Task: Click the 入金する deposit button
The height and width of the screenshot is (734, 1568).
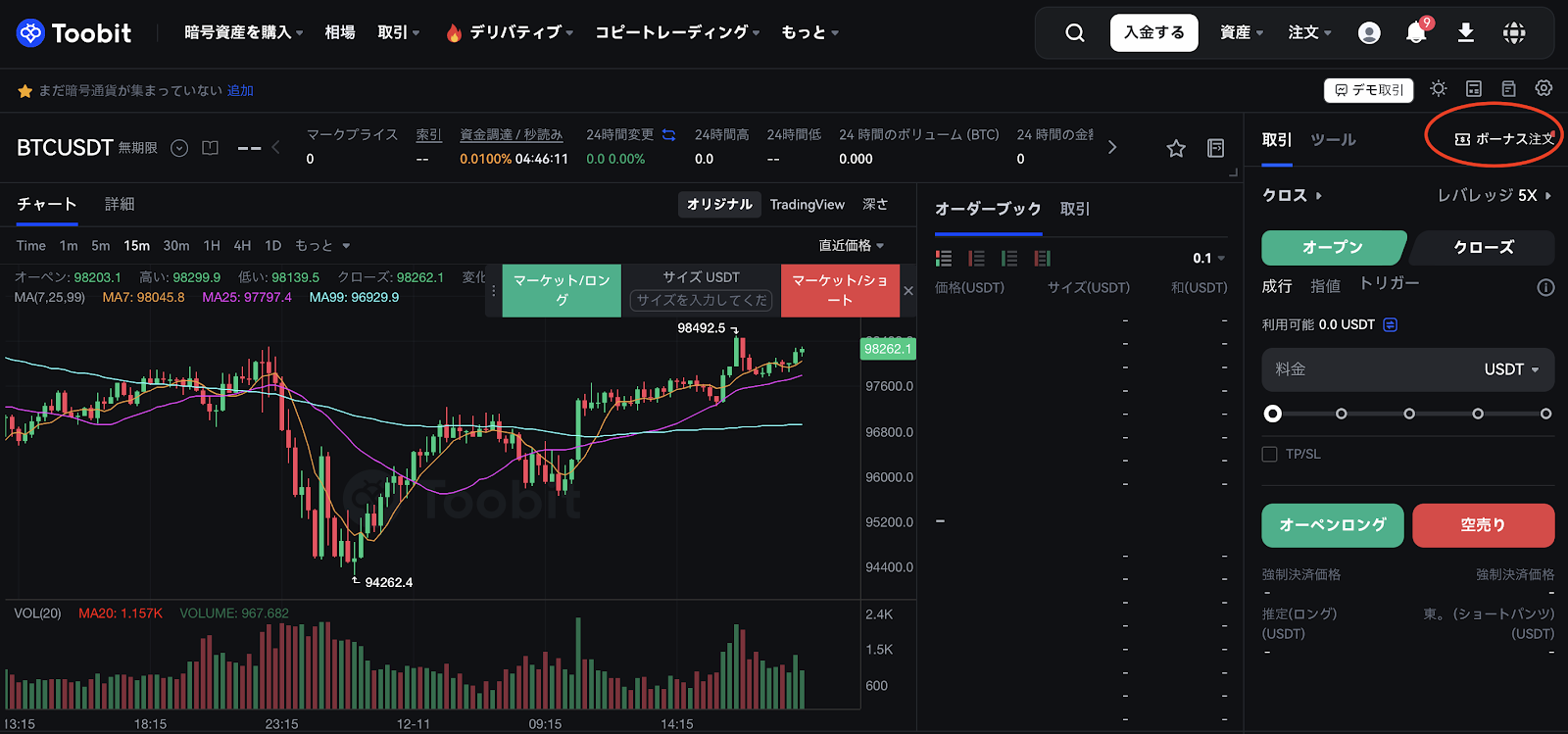Action: [x=1153, y=33]
